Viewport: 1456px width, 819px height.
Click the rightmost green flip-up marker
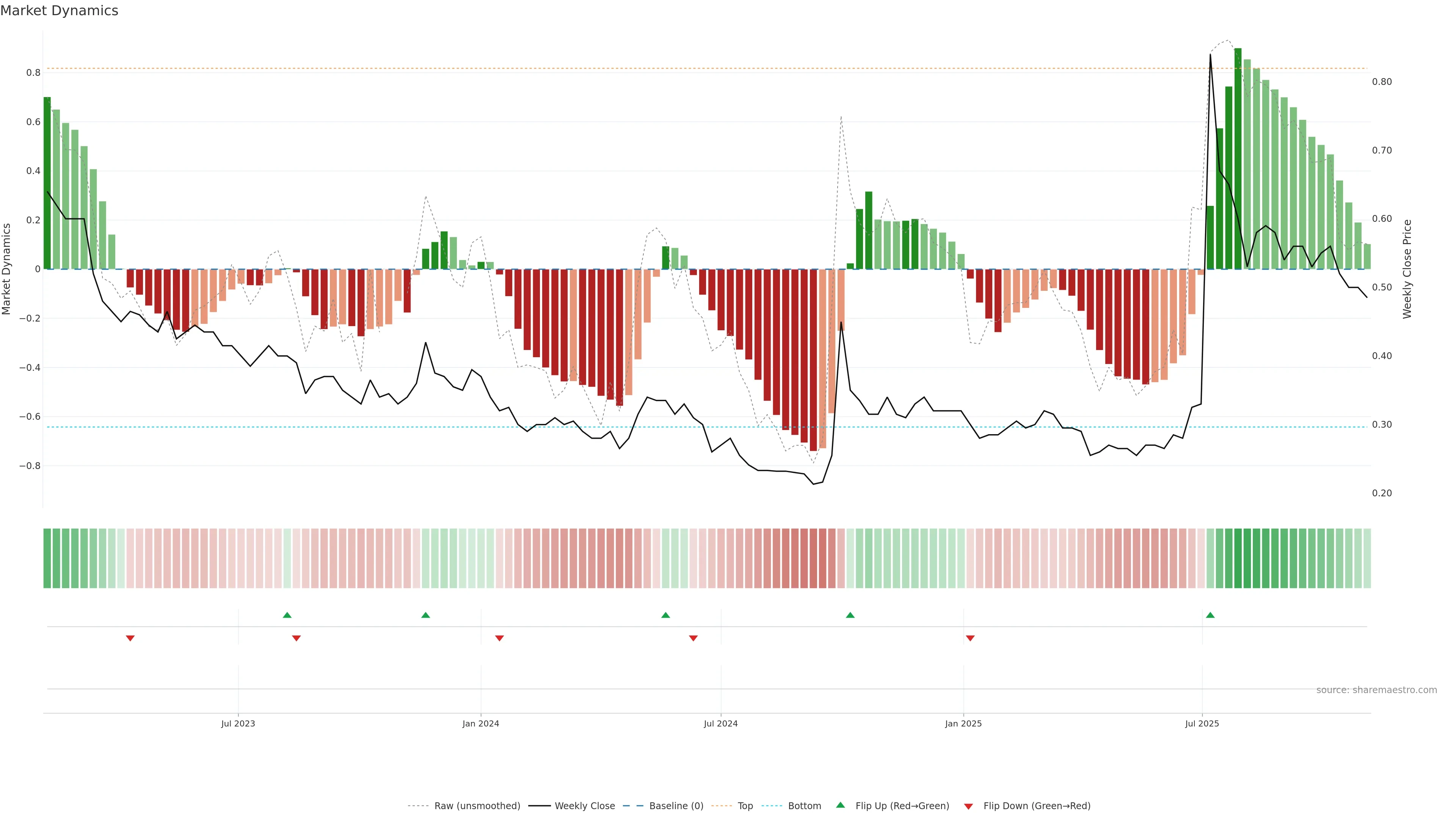click(1210, 615)
